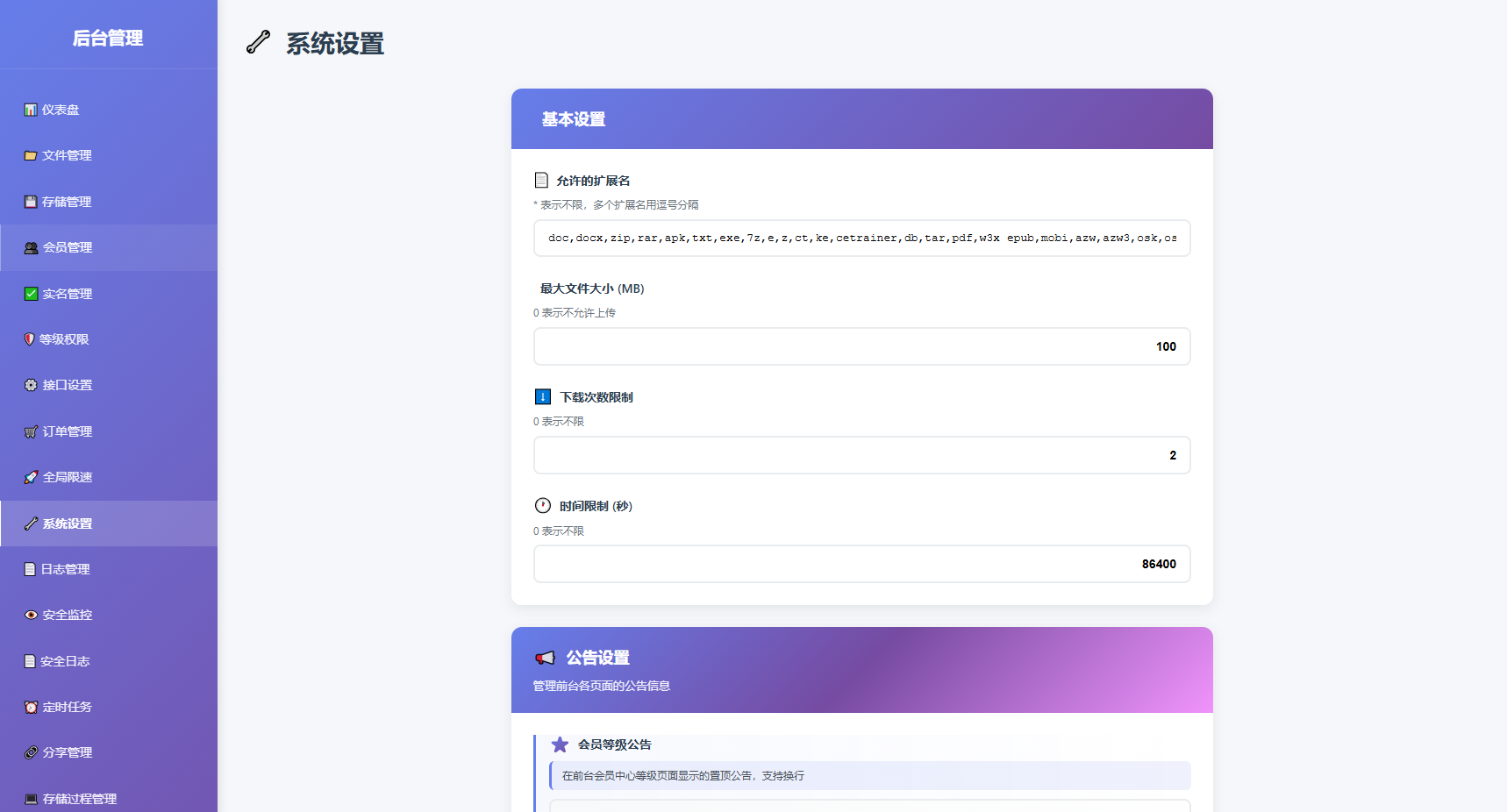Click the 系统设置 wrench icon

point(29,523)
